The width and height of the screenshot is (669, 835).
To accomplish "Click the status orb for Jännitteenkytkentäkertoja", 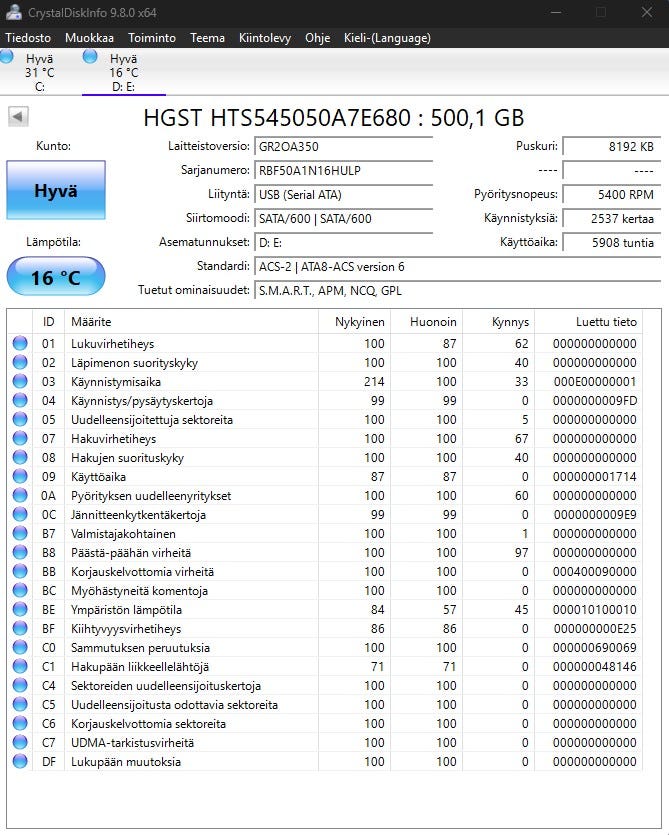I will coord(20,514).
